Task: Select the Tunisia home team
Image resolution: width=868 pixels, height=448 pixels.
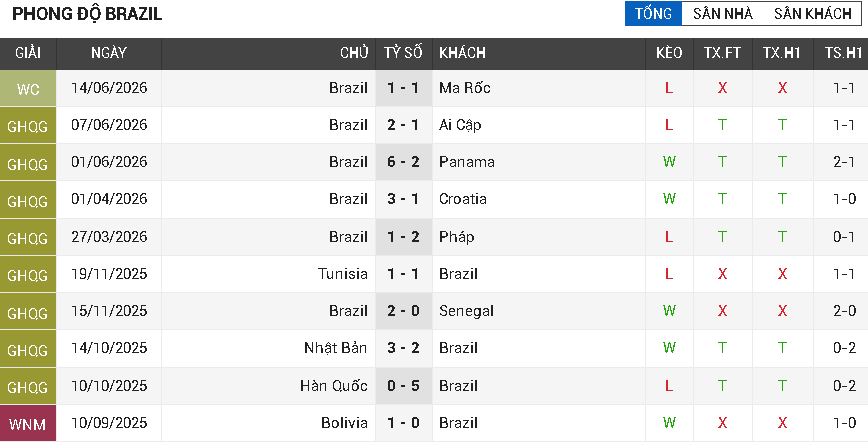Action: click(x=343, y=274)
